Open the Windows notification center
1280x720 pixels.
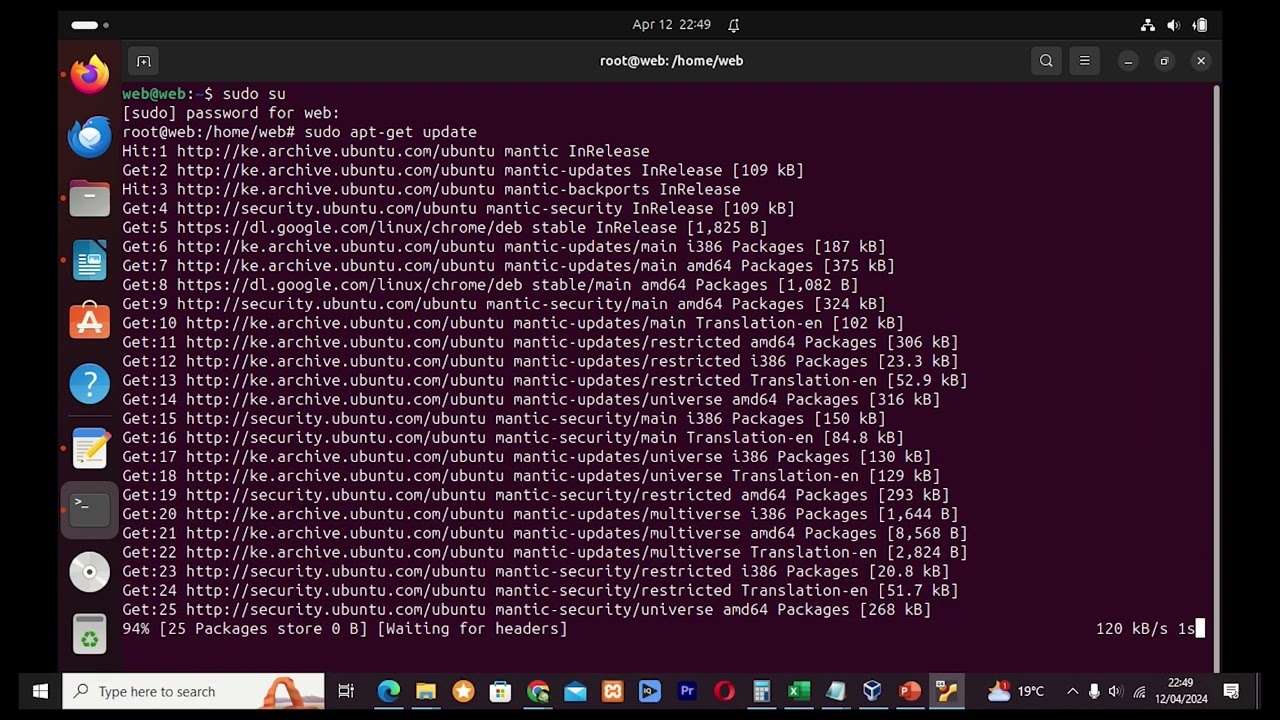pyautogui.click(x=1232, y=691)
